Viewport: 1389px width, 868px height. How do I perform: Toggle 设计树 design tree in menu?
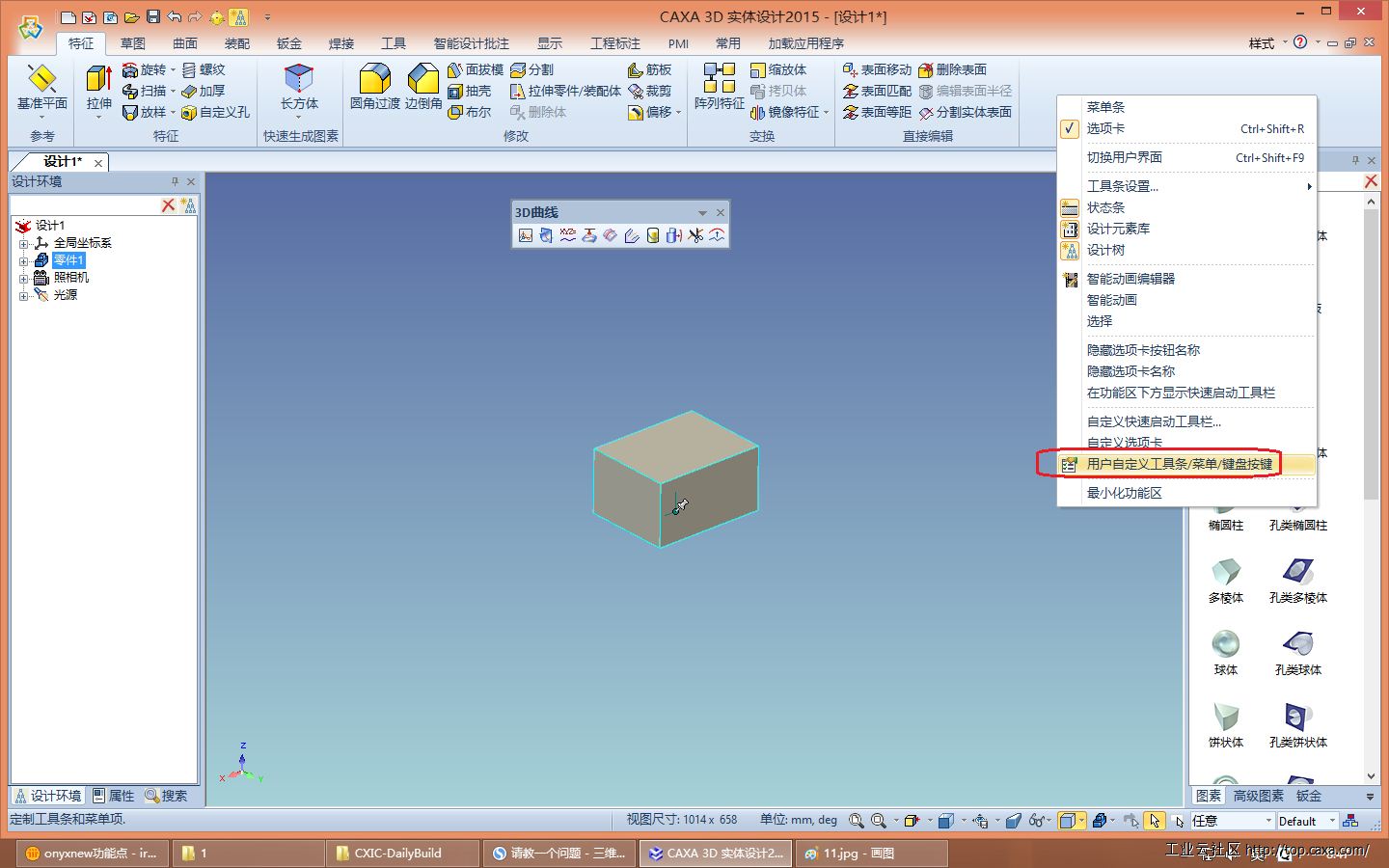(1186, 250)
